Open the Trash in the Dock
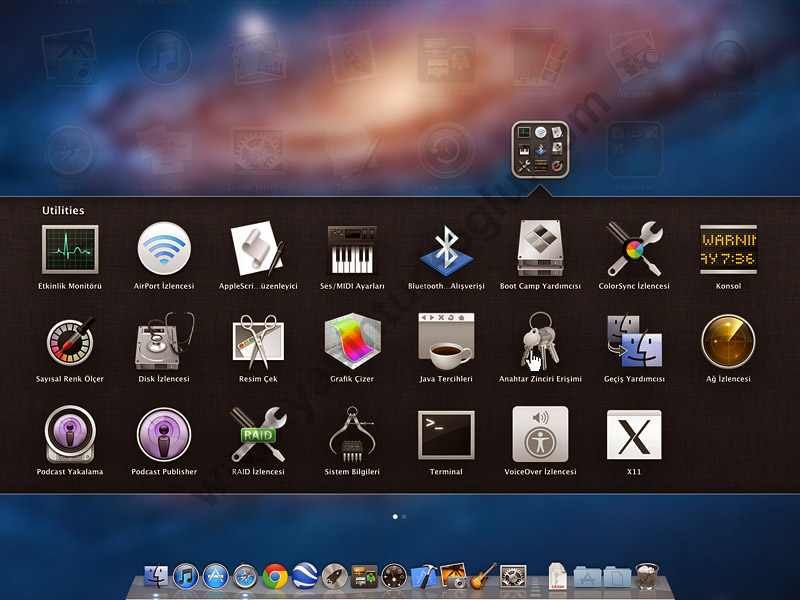 tap(647, 577)
